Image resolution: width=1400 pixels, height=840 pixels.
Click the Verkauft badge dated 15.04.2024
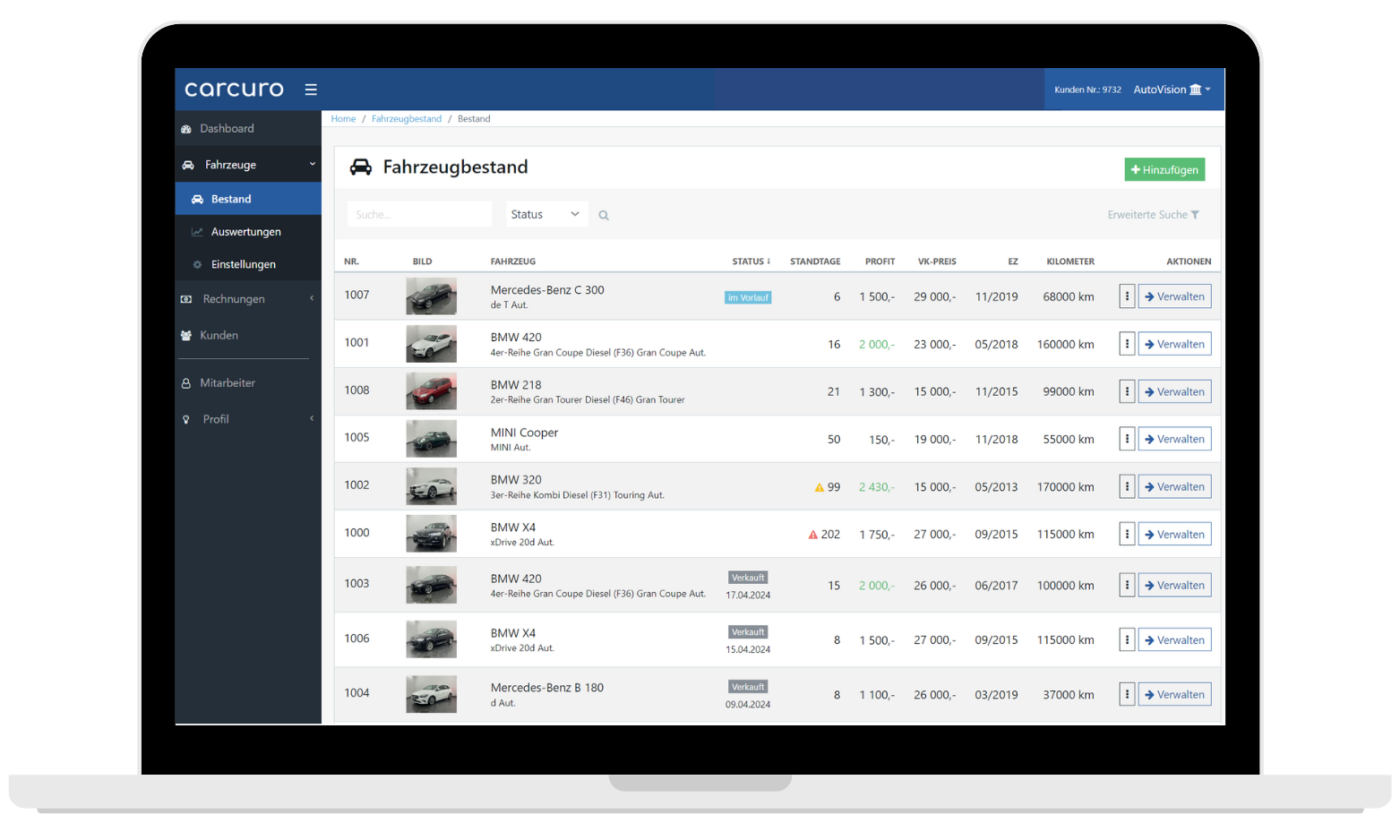748,632
